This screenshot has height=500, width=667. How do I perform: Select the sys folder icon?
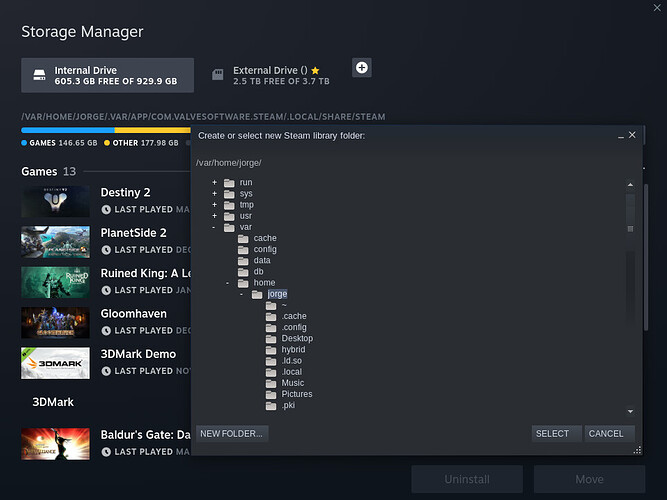pos(229,194)
